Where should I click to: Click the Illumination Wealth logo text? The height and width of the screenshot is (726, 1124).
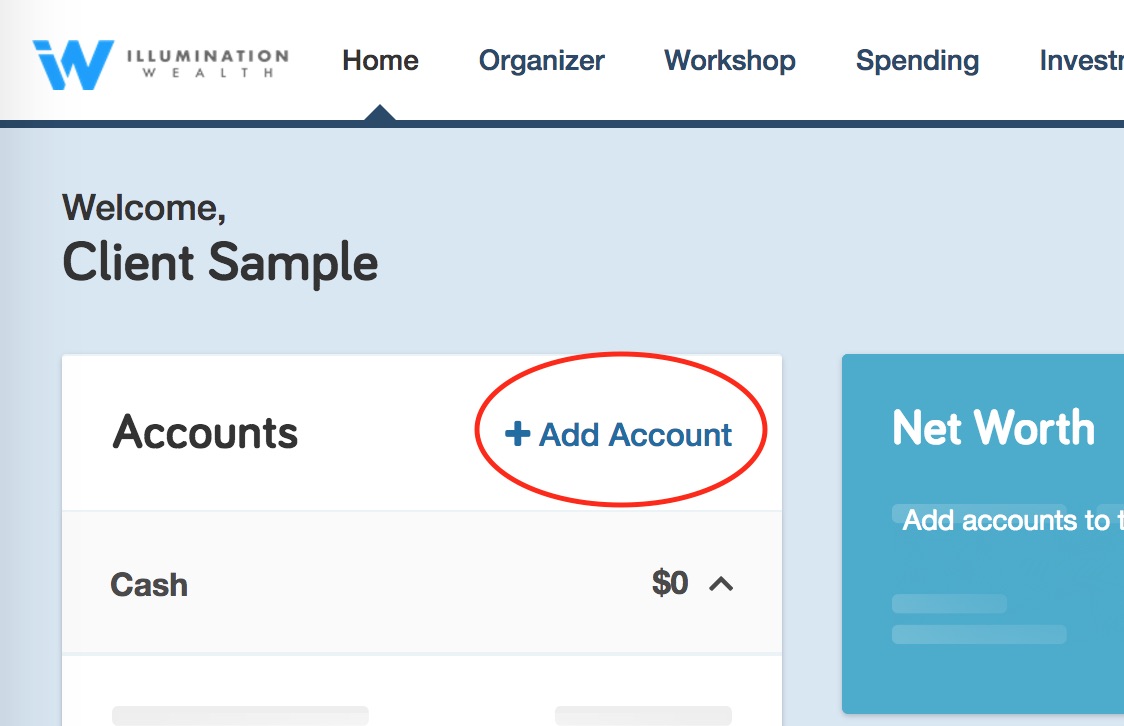[208, 63]
